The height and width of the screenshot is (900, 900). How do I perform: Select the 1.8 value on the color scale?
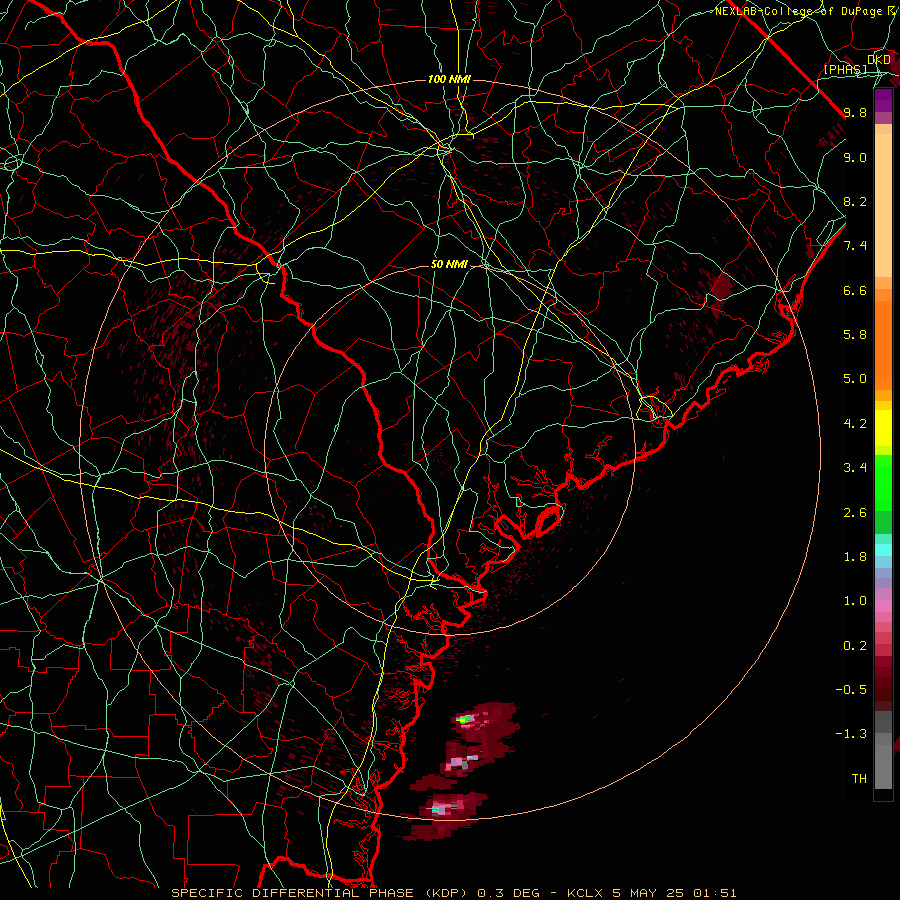tap(855, 557)
